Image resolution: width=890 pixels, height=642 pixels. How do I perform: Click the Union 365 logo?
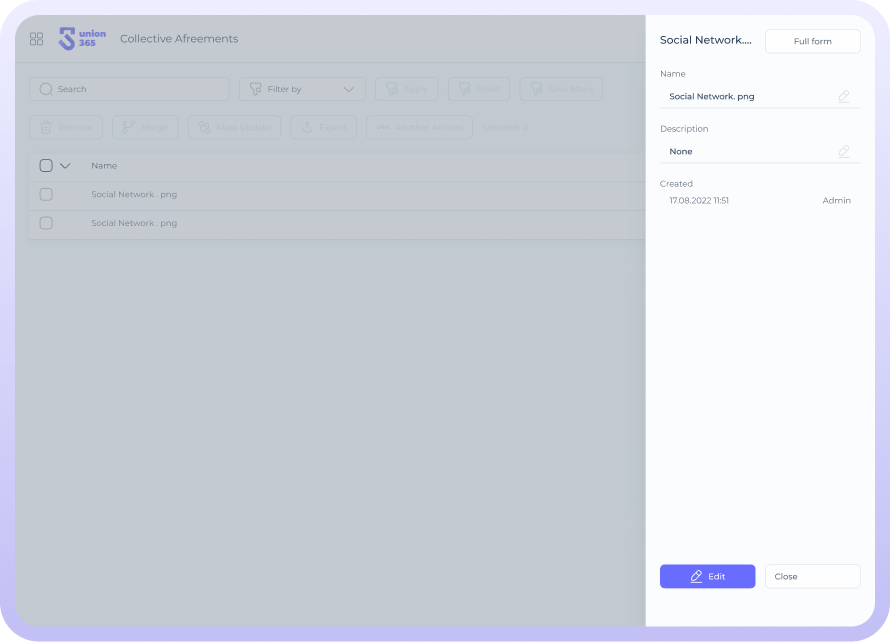tap(82, 39)
